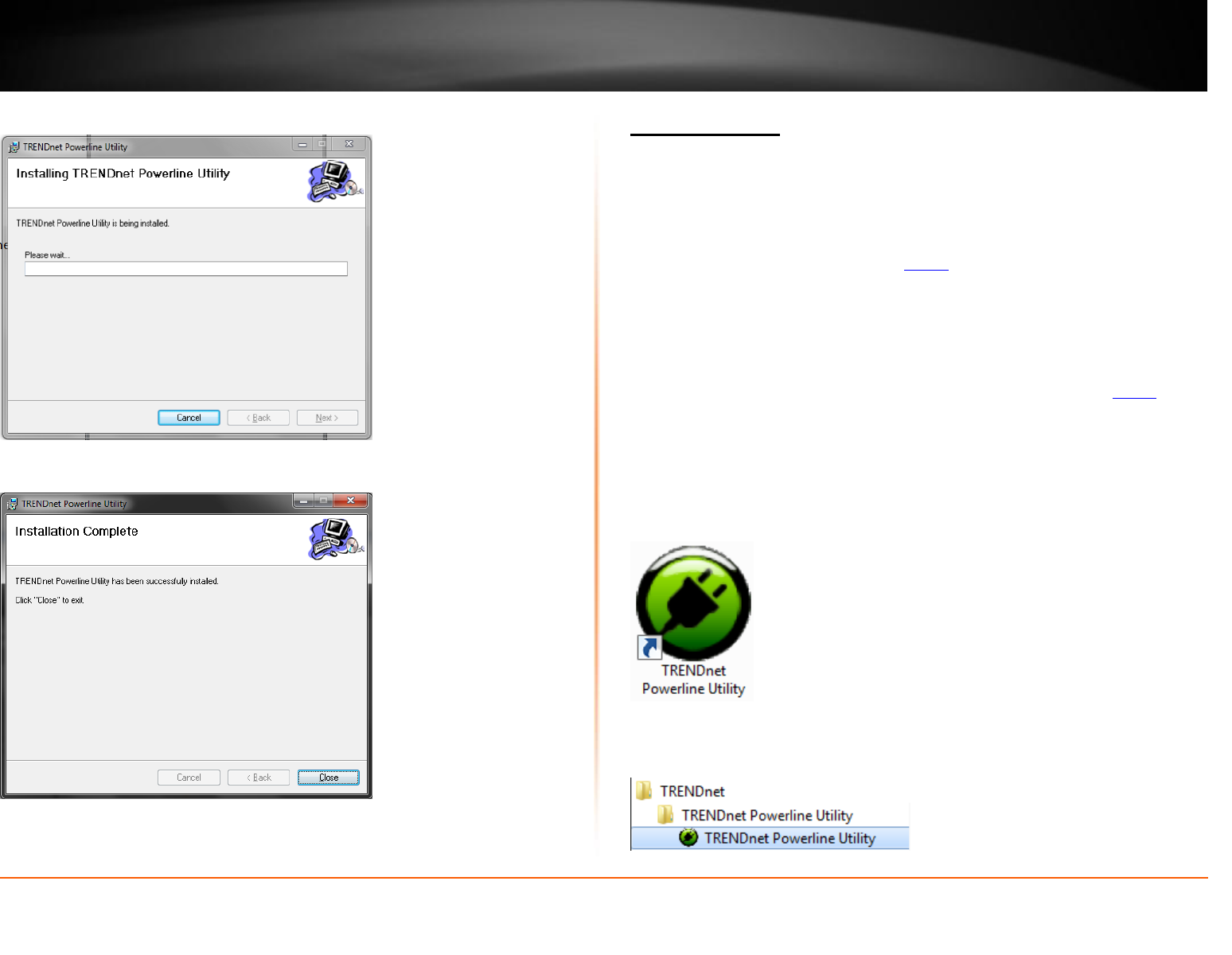The height and width of the screenshot is (955, 1232).
Task: Launch the highlighted TRENDnet Powerline Utility program entry
Action: click(x=770, y=838)
